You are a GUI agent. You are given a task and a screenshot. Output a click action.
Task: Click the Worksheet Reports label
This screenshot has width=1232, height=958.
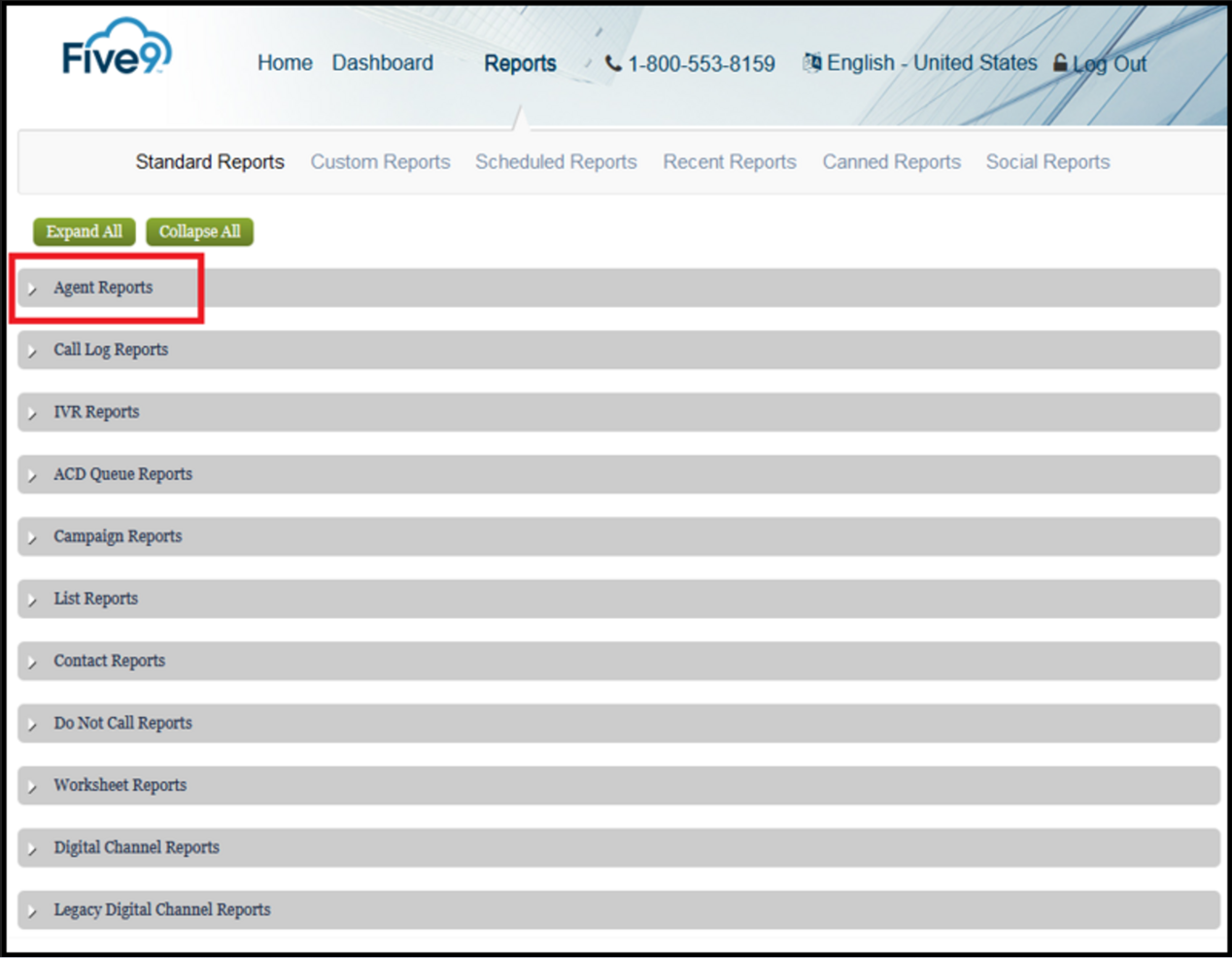pyautogui.click(x=120, y=785)
